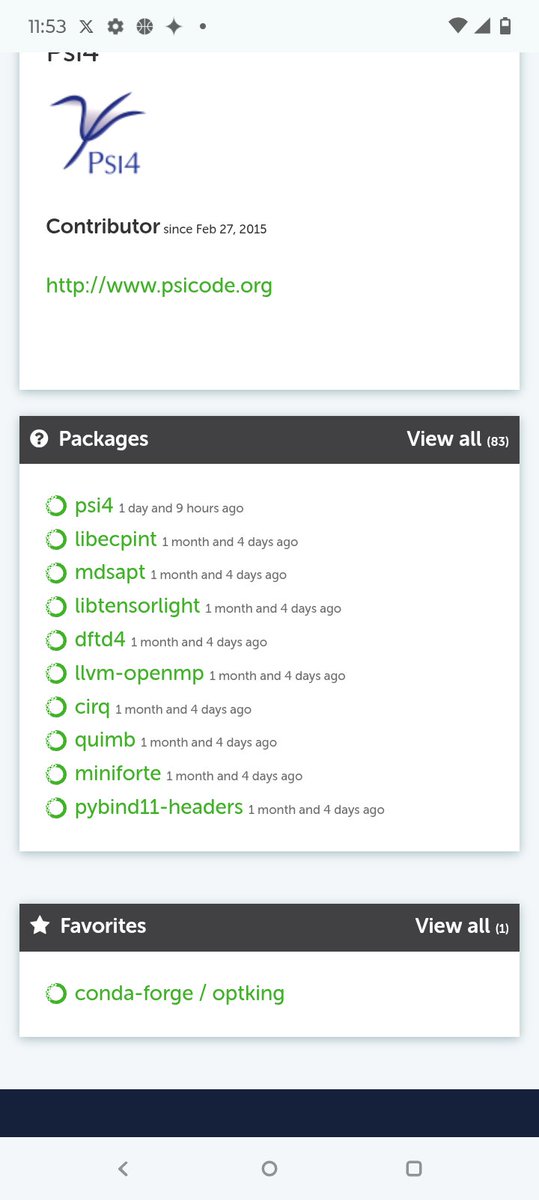Image resolution: width=539 pixels, height=1200 pixels.
Task: Open the quimb package
Action: tap(105, 742)
